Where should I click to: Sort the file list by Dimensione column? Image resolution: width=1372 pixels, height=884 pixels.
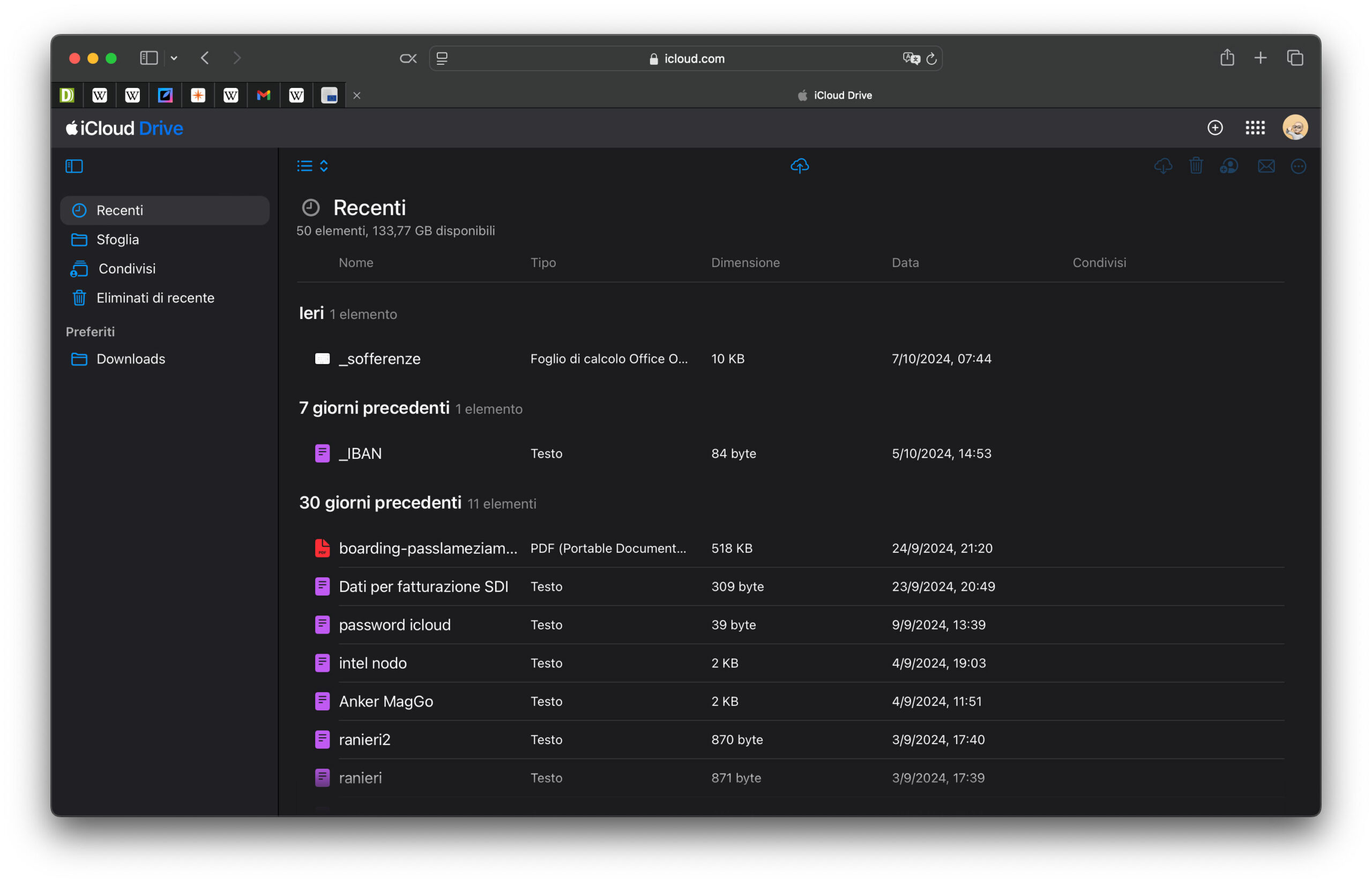click(745, 262)
